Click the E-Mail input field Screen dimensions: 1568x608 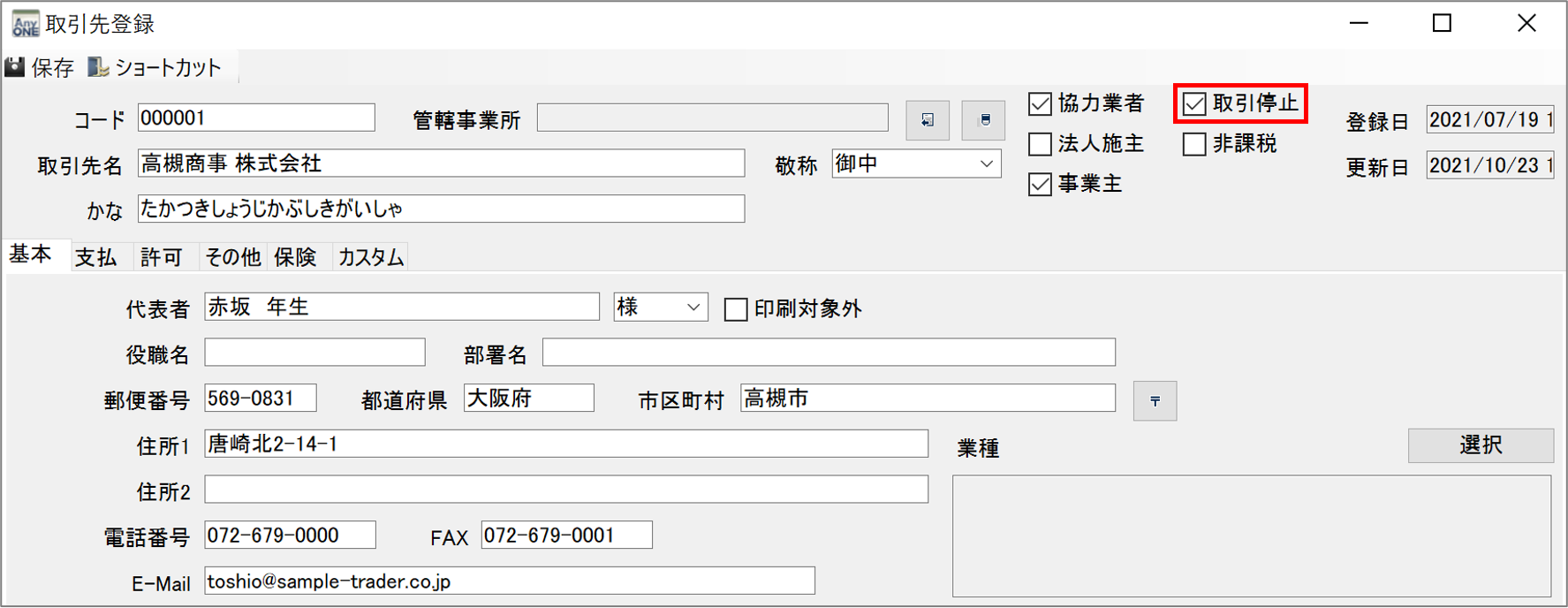pyautogui.click(x=509, y=581)
